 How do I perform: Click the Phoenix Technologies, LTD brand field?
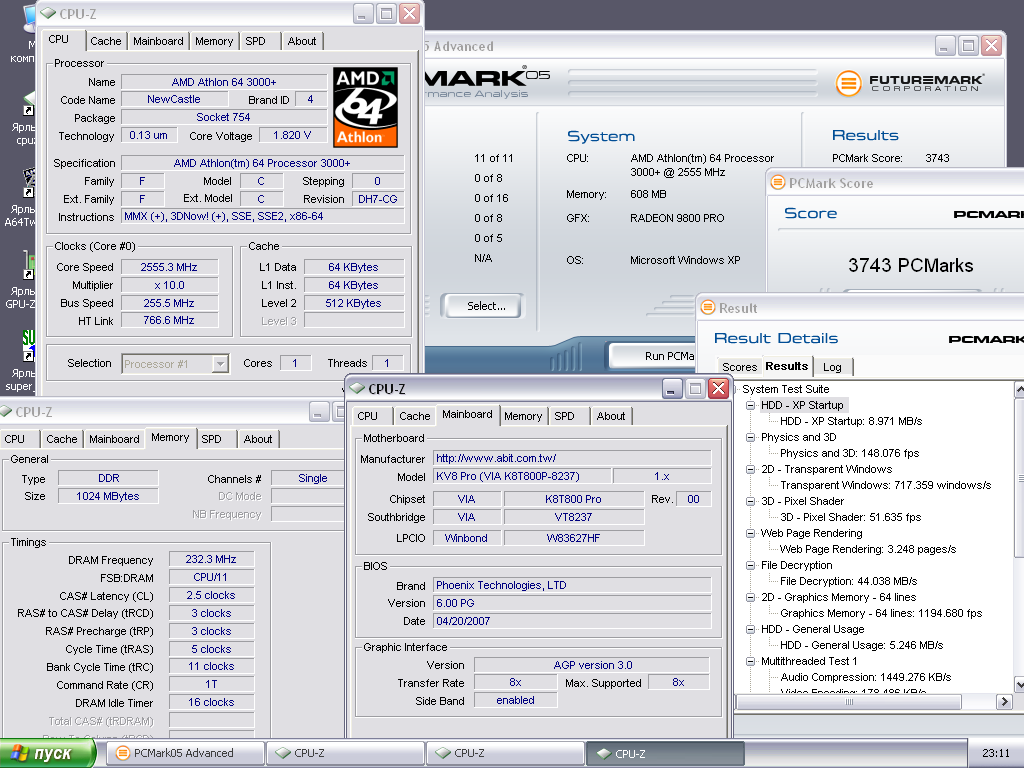(572, 585)
